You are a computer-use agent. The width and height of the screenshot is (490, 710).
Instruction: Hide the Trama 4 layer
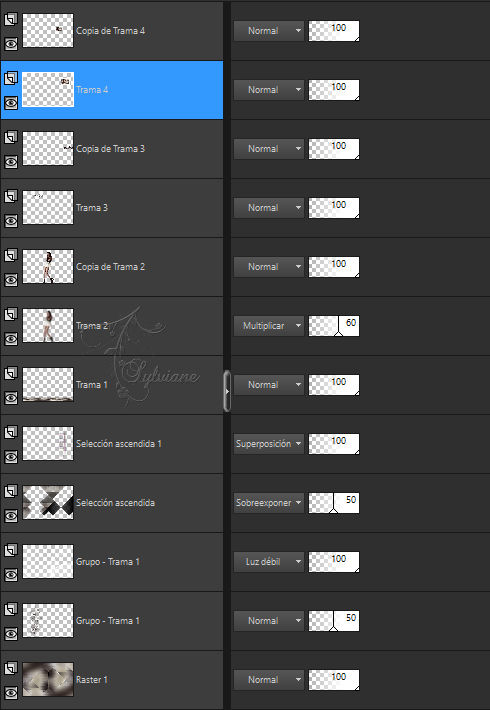click(x=11, y=103)
